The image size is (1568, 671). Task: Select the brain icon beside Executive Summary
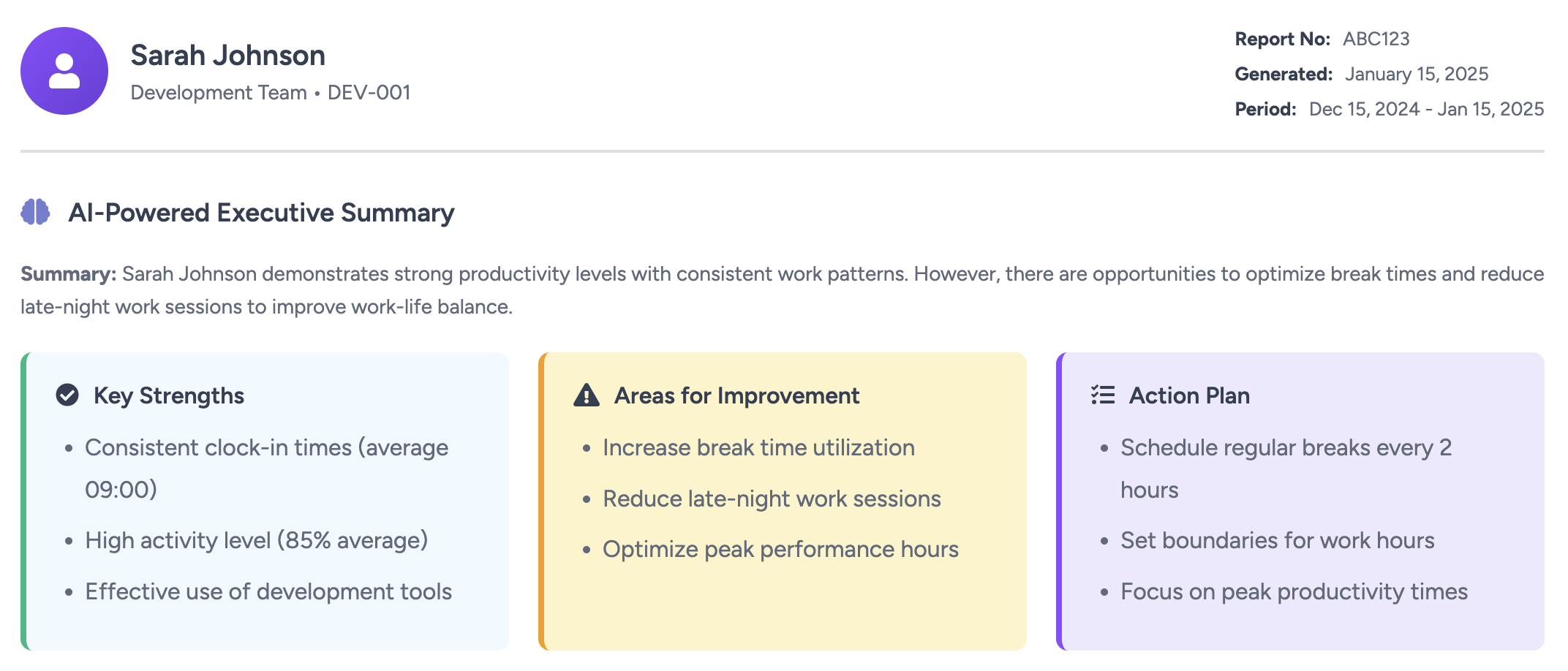pyautogui.click(x=34, y=213)
